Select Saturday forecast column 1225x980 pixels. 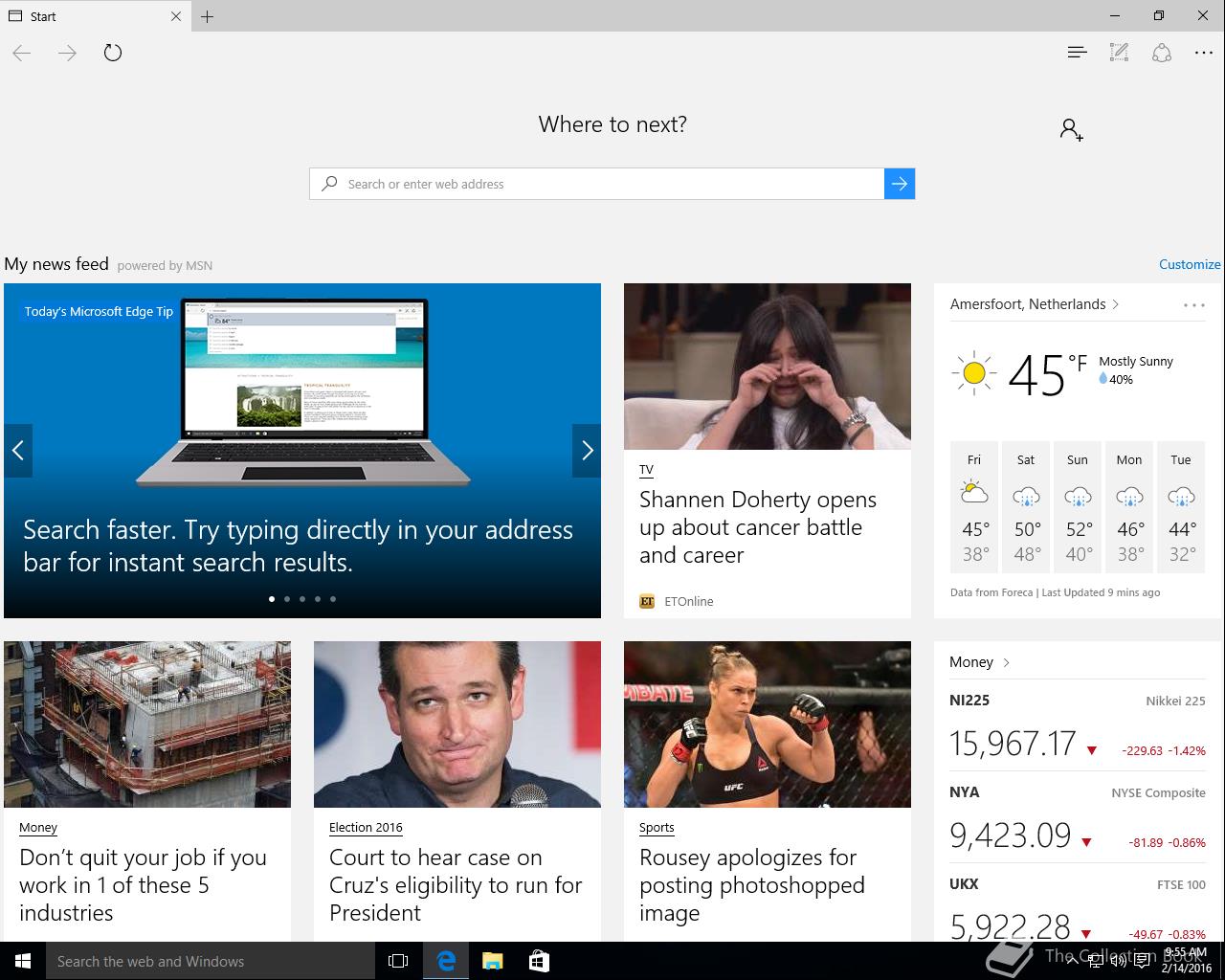pyautogui.click(x=1026, y=507)
